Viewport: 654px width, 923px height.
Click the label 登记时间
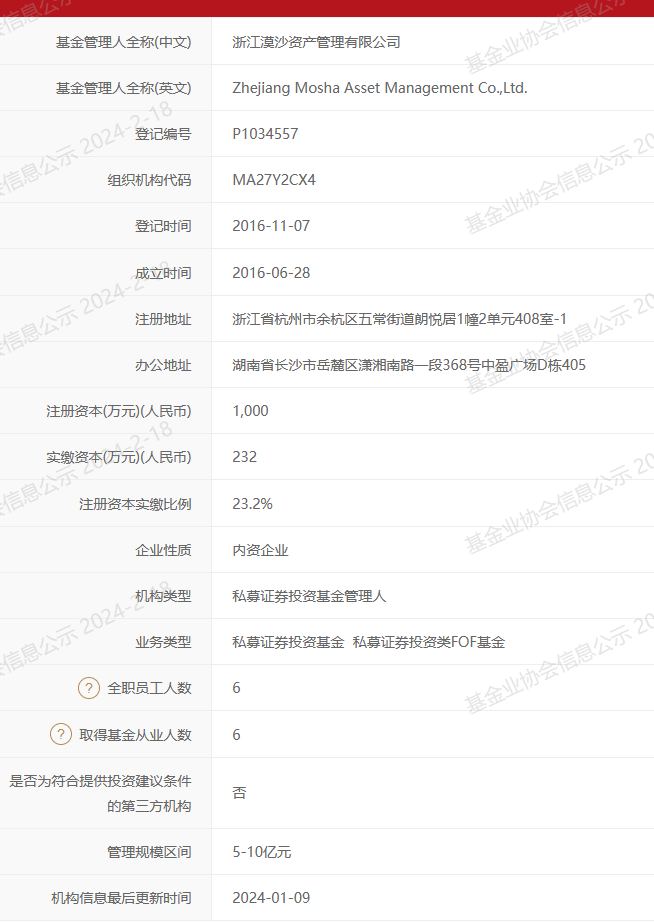click(163, 226)
